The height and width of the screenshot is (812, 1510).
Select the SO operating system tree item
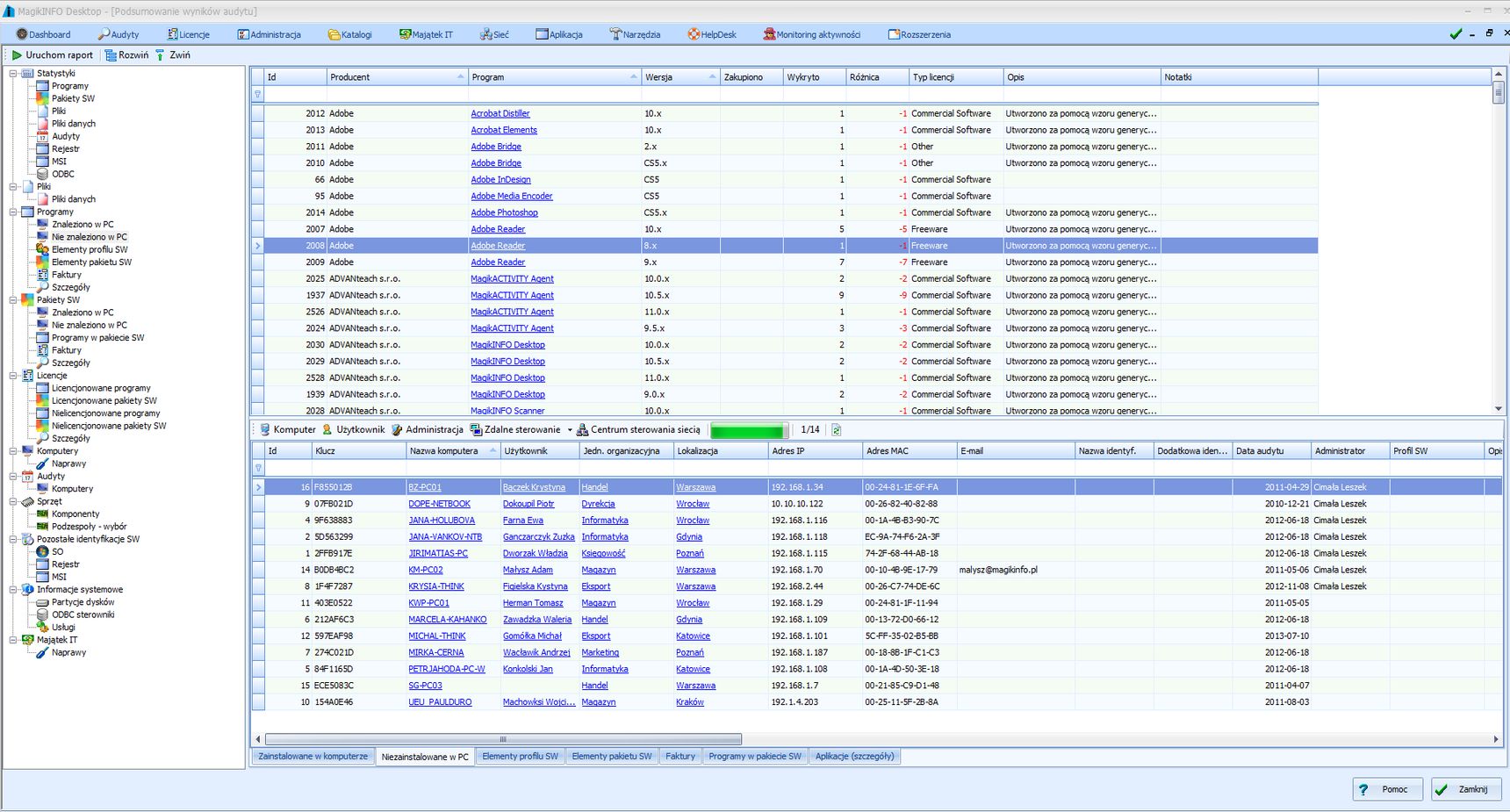pyautogui.click(x=57, y=552)
